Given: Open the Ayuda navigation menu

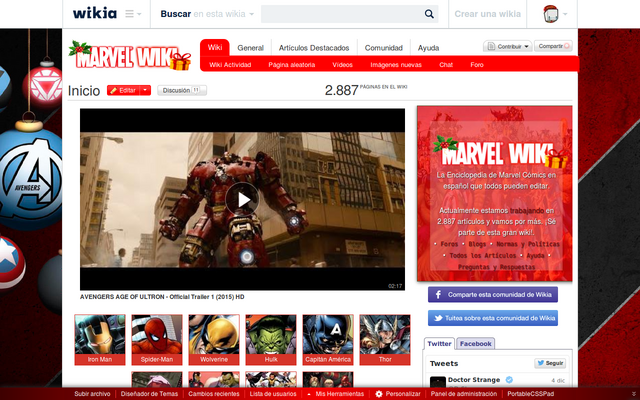Looking at the screenshot, I should pos(428,48).
